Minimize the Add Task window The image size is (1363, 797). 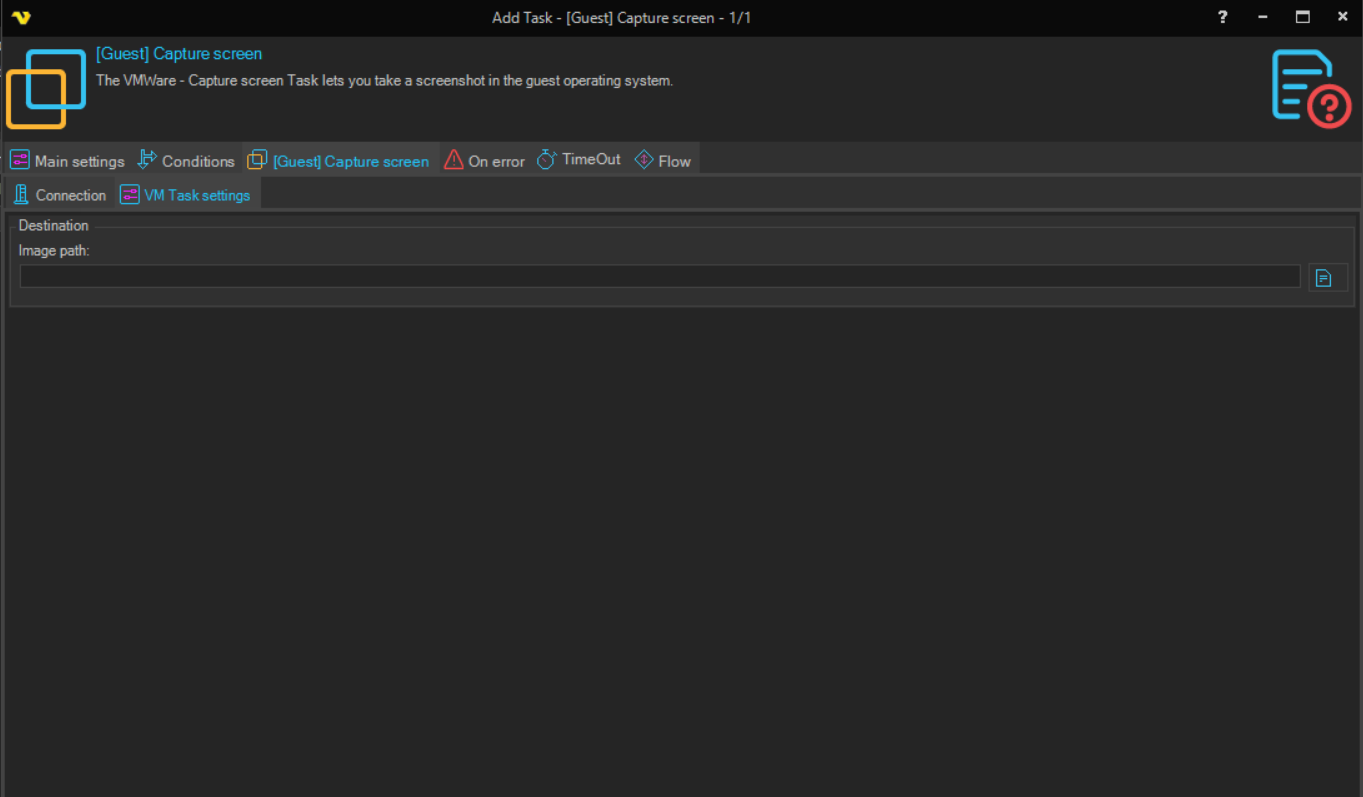[x=1264, y=17]
